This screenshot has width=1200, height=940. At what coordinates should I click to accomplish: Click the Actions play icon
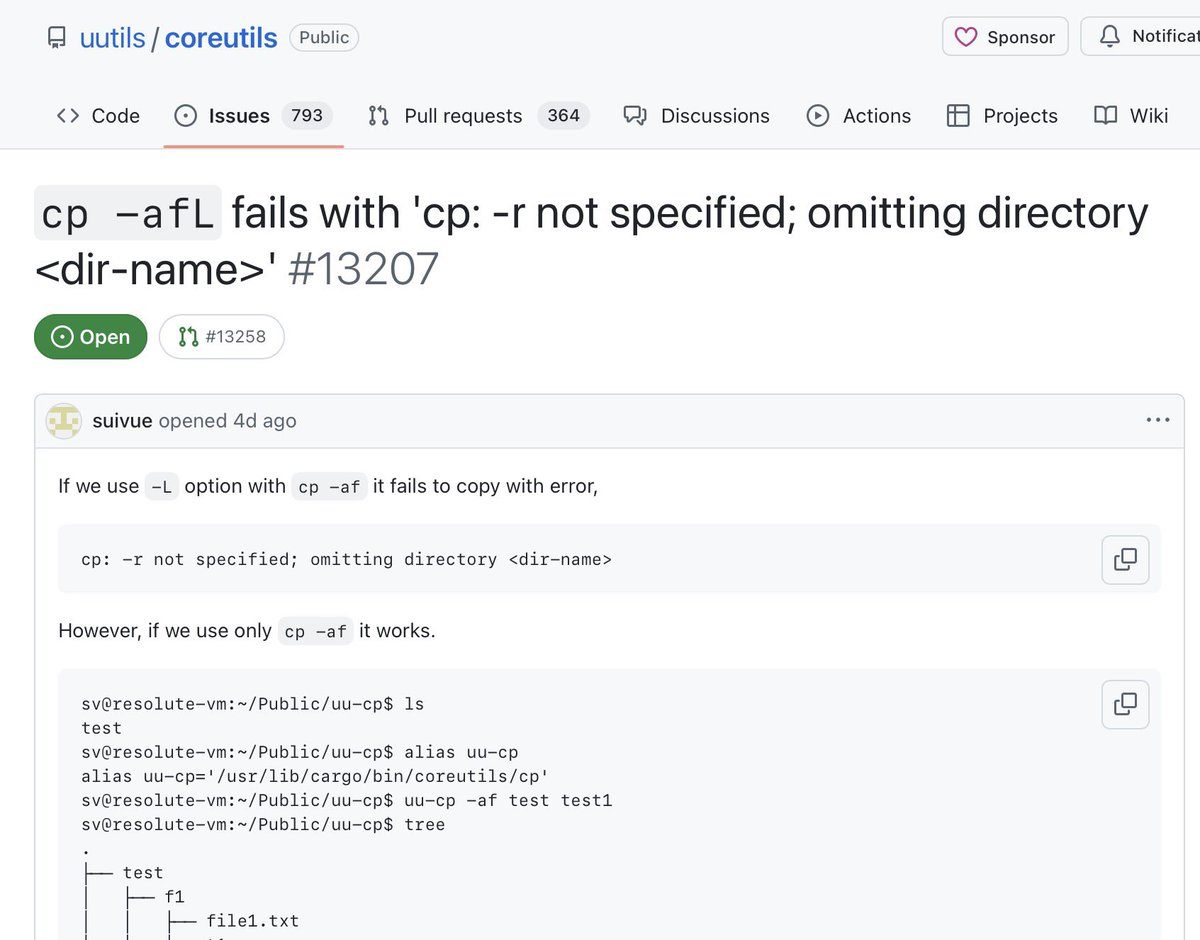pyautogui.click(x=818, y=116)
